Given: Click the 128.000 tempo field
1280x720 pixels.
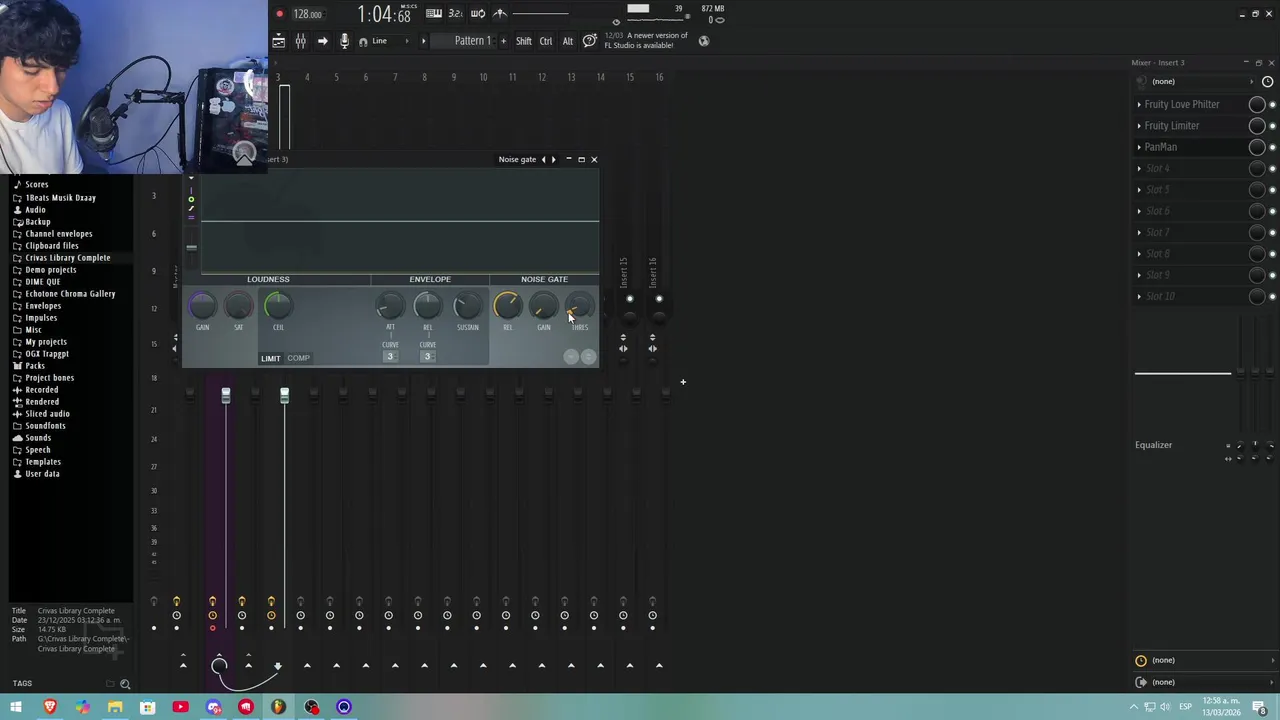Looking at the screenshot, I should [308, 14].
